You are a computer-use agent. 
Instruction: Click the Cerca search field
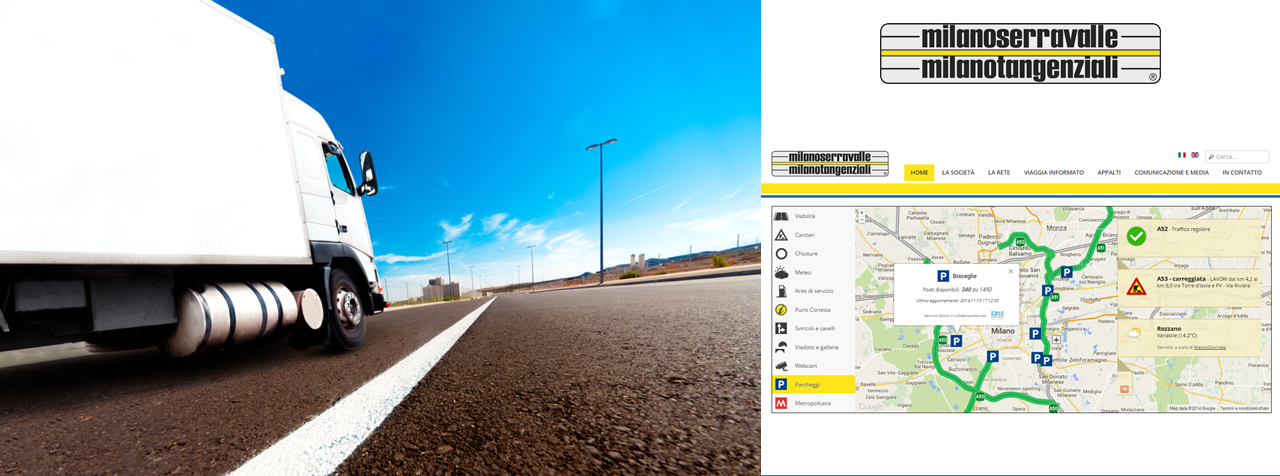tap(1237, 157)
